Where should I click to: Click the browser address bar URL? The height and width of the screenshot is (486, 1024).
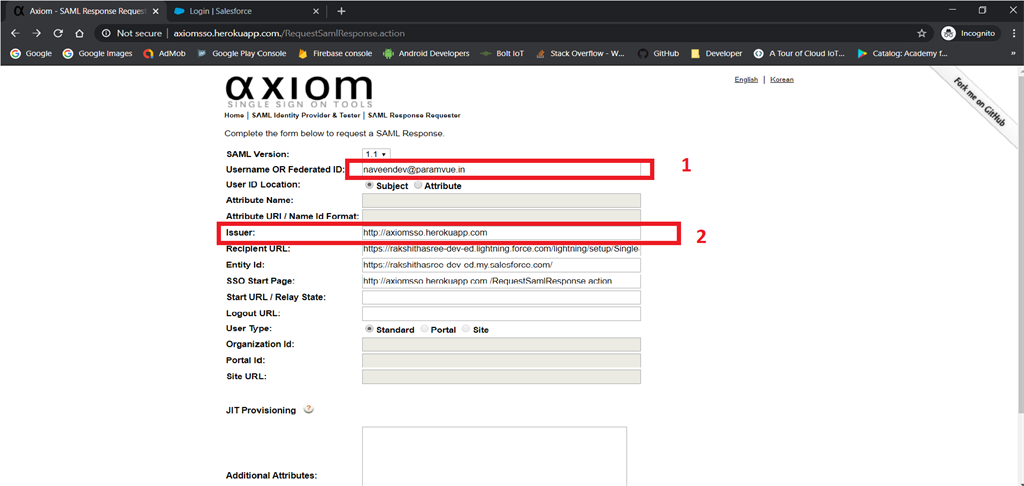tap(290, 33)
